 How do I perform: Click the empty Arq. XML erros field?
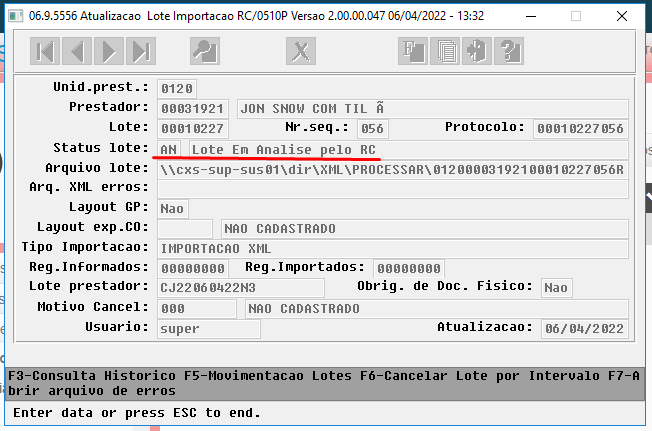[x=393, y=189]
